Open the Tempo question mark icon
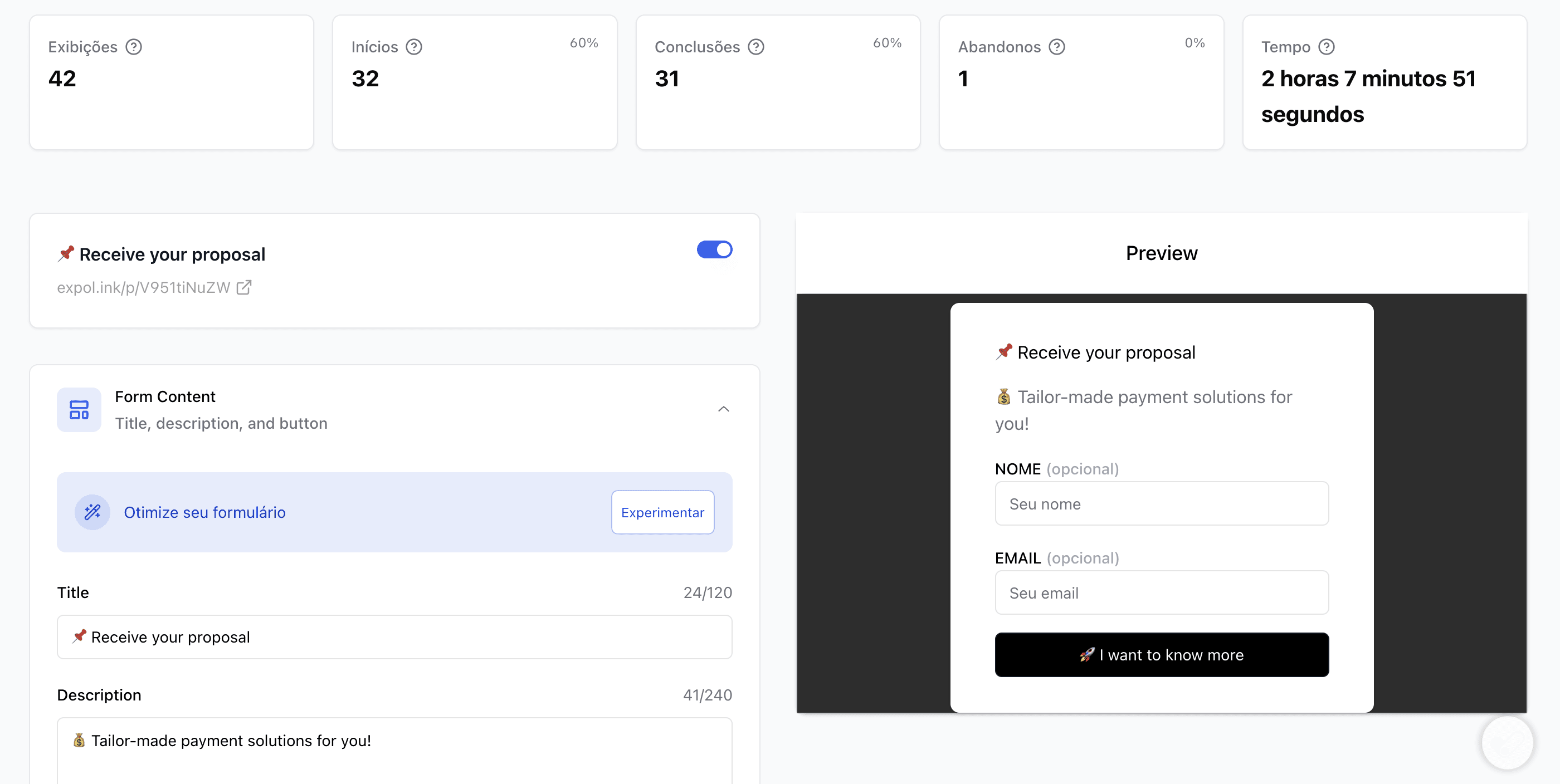1560x784 pixels. pyautogui.click(x=1327, y=47)
